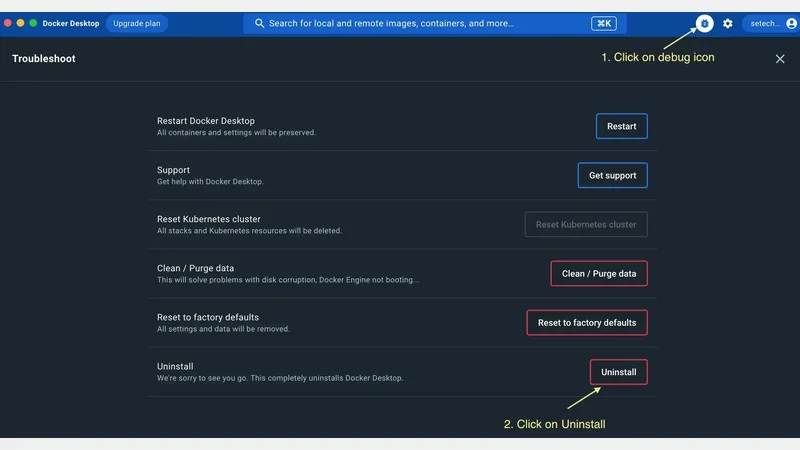Click the ⌘K shortcut badge

click(x=604, y=23)
